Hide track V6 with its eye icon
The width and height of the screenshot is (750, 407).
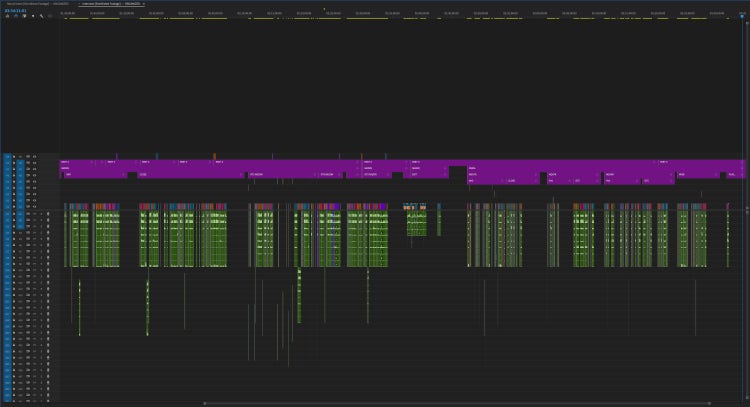(34, 175)
